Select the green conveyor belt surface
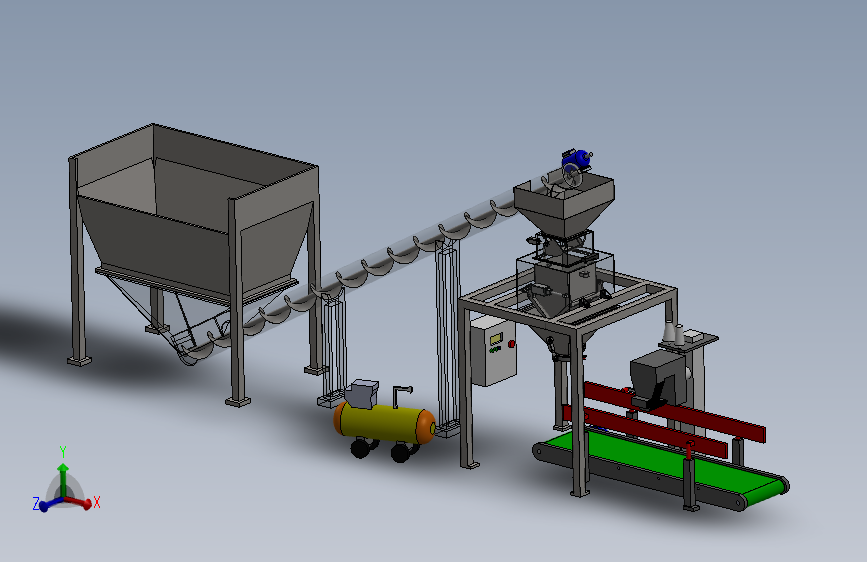 coord(664,462)
